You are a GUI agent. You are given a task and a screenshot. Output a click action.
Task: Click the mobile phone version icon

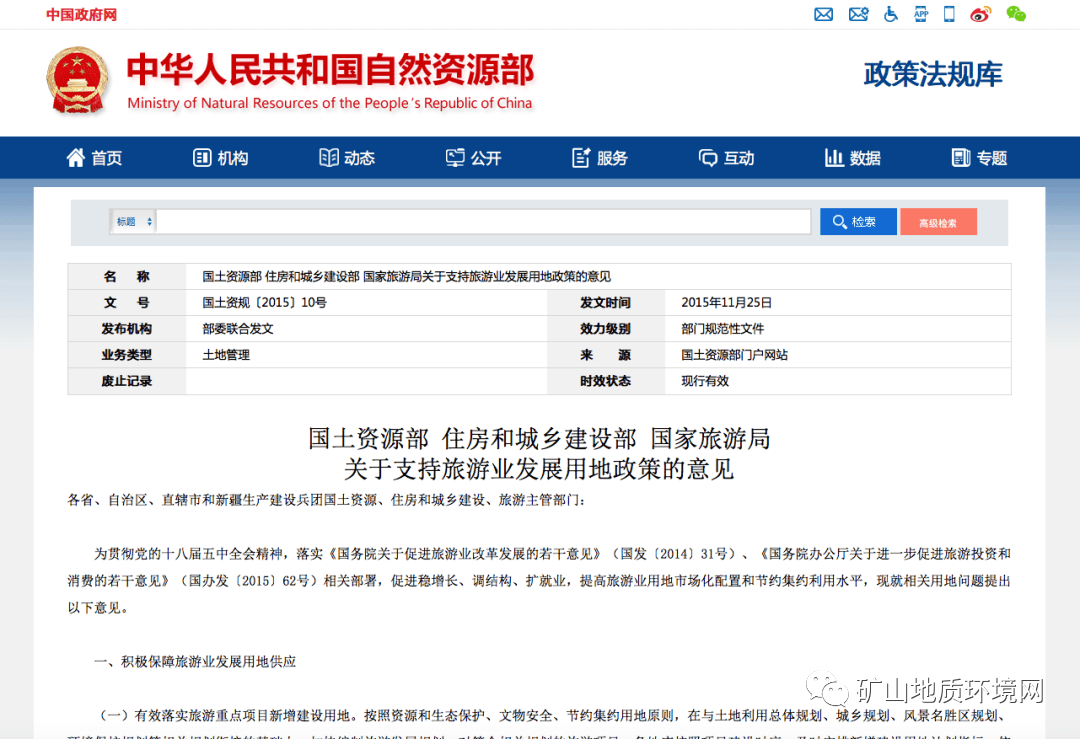[x=950, y=14]
